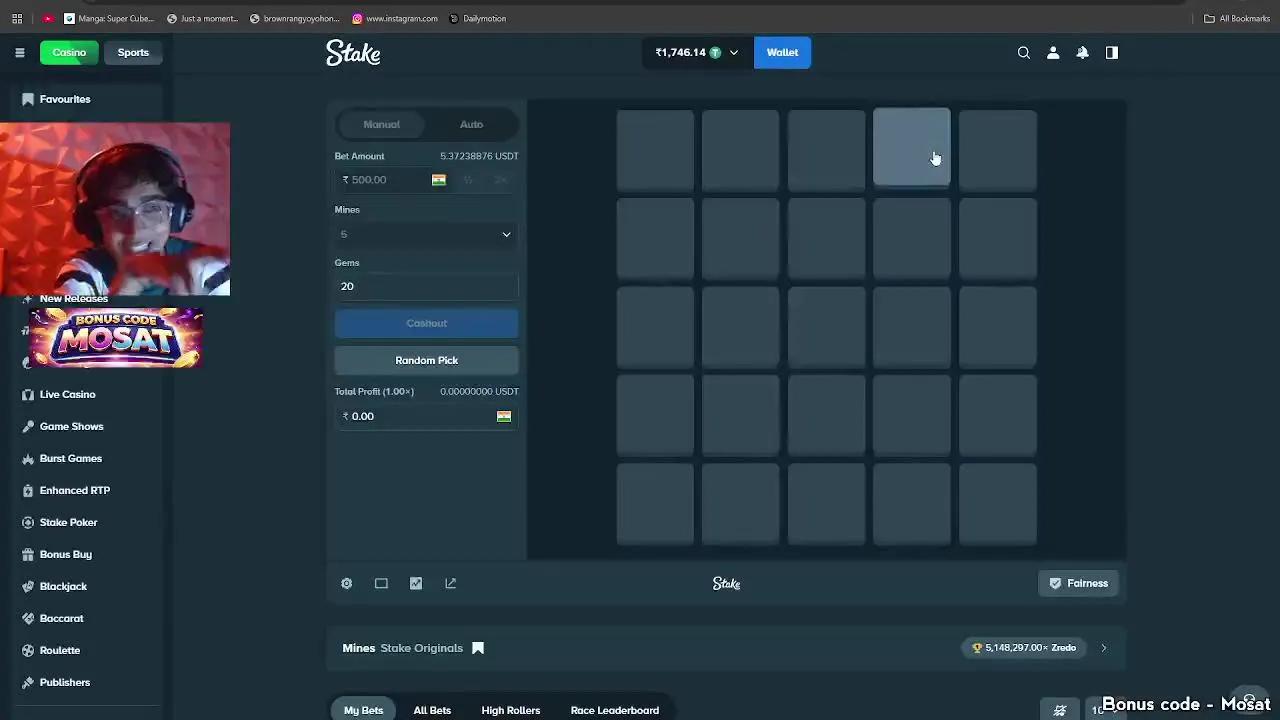
Task: Click the India flag in Bet Amount field
Action: pos(438,180)
